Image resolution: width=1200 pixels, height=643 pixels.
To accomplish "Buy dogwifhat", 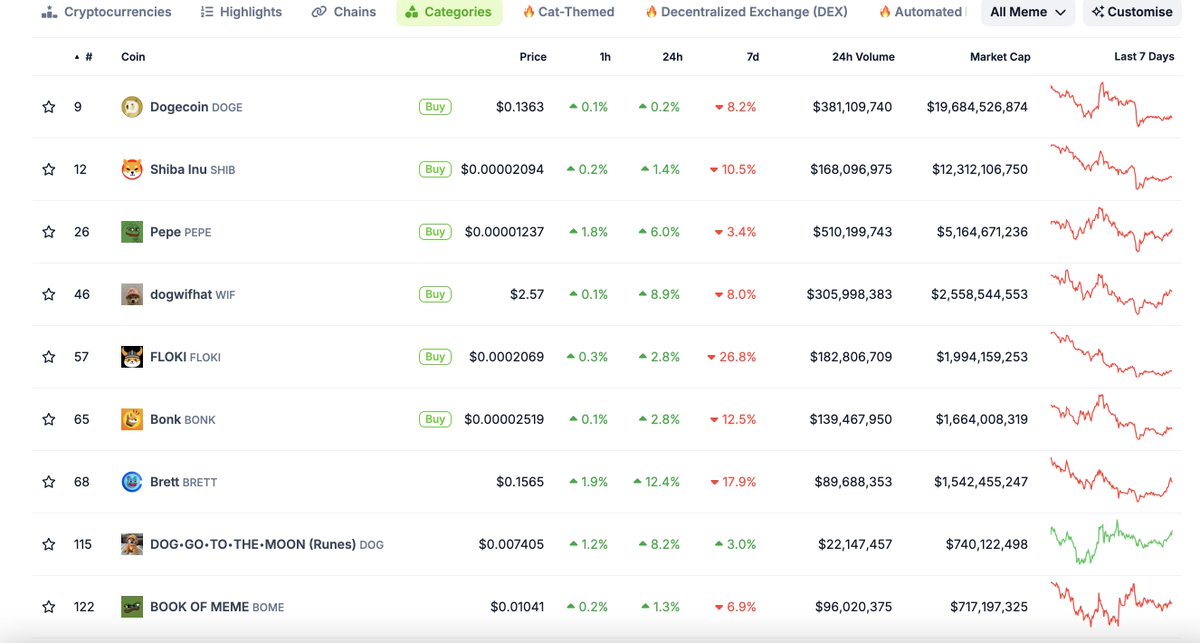I will tap(435, 294).
